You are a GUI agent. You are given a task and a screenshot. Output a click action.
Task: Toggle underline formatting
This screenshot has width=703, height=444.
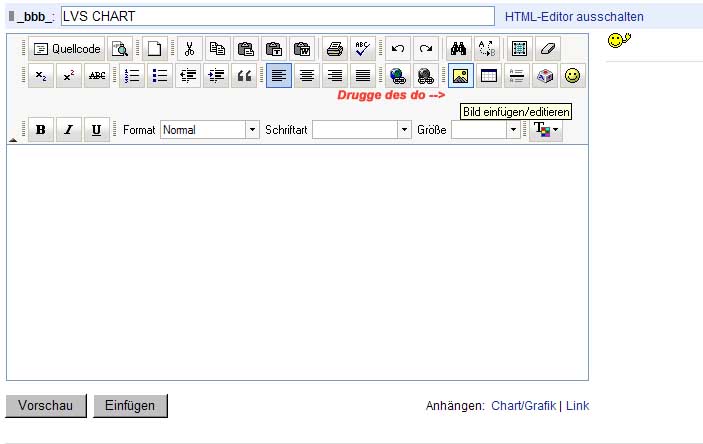pos(96,130)
